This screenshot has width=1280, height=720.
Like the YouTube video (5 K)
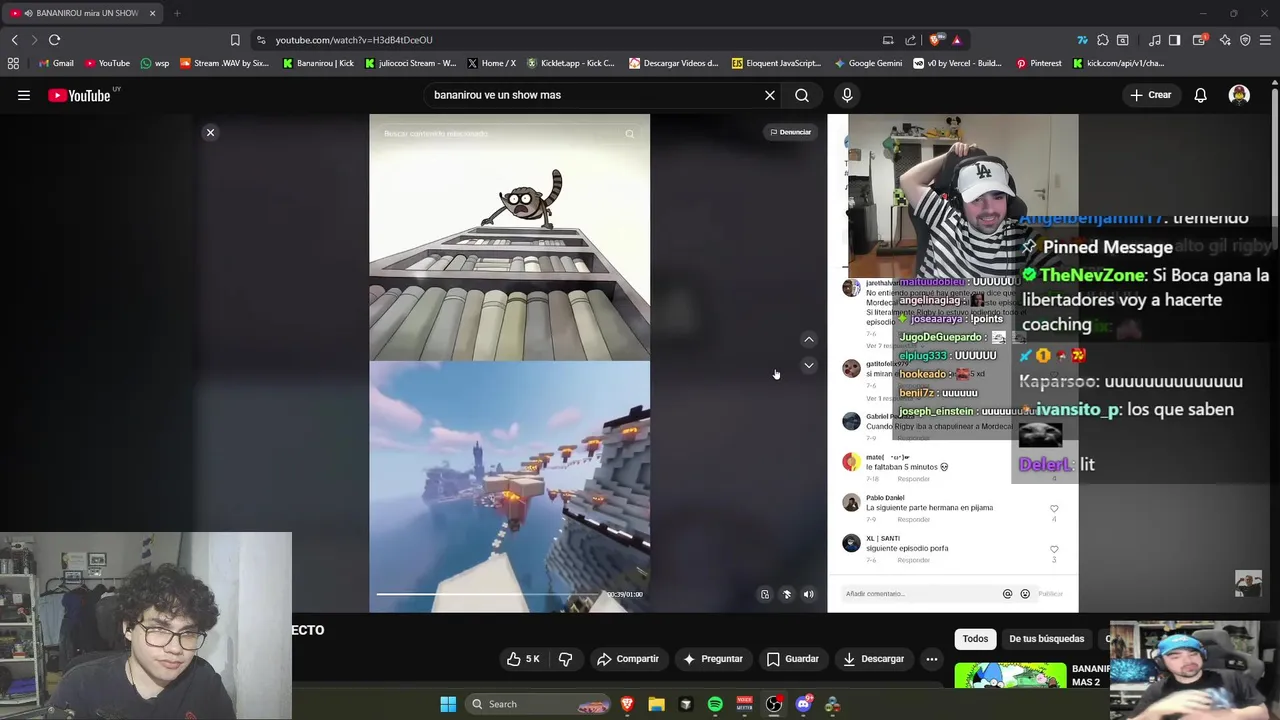tap(523, 659)
